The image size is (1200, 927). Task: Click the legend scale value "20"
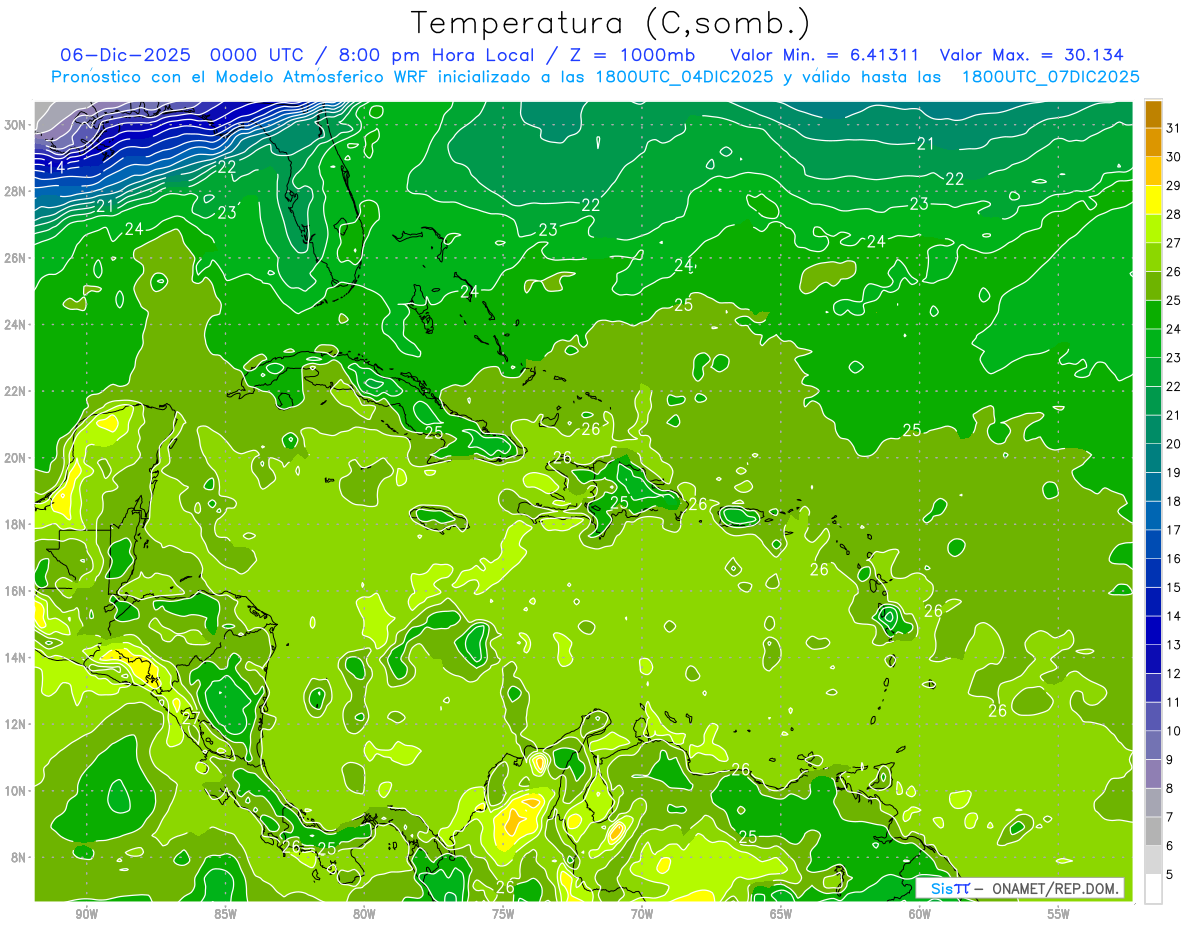[1174, 444]
